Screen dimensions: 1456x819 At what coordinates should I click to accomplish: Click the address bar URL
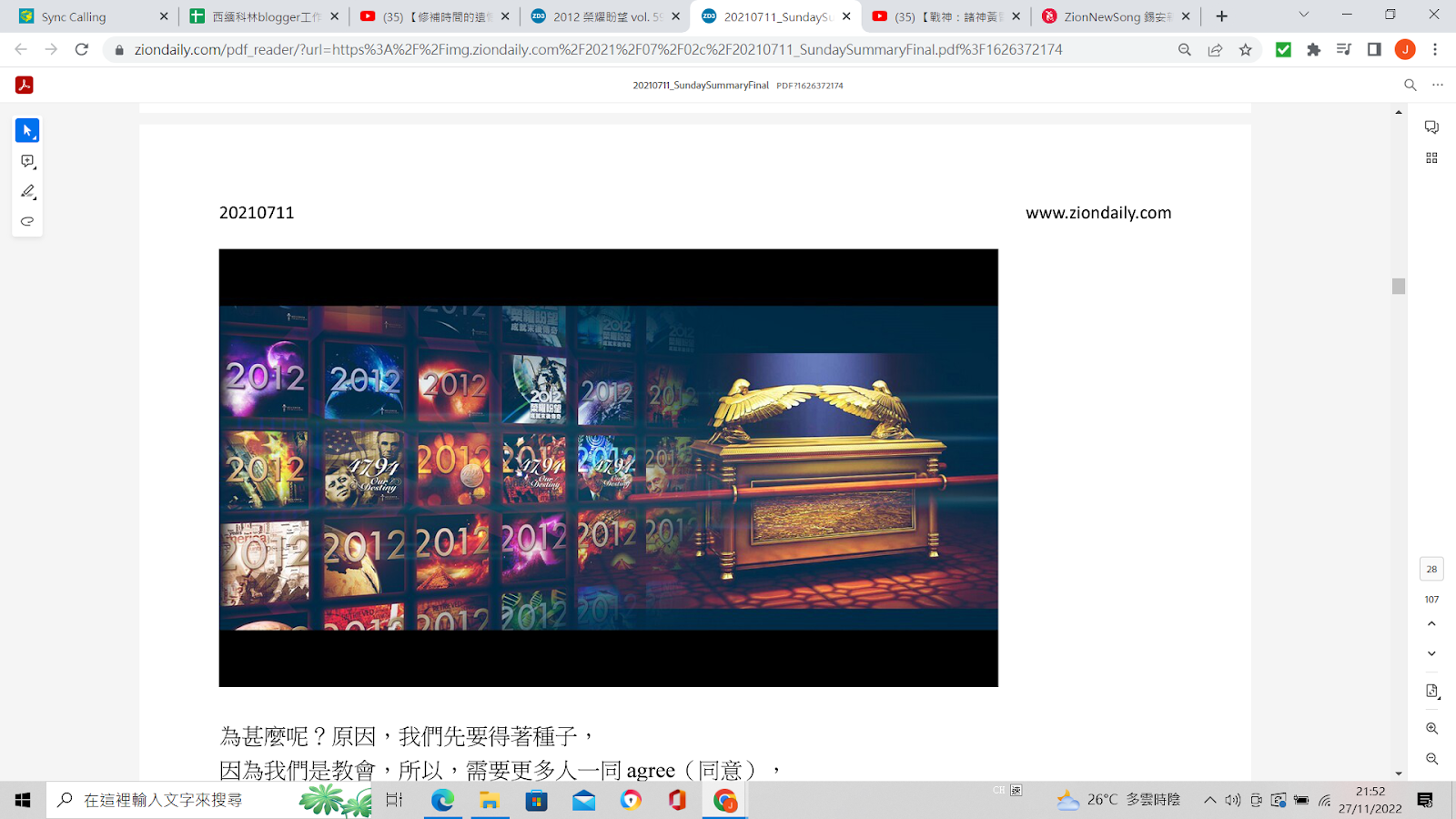(x=598, y=49)
